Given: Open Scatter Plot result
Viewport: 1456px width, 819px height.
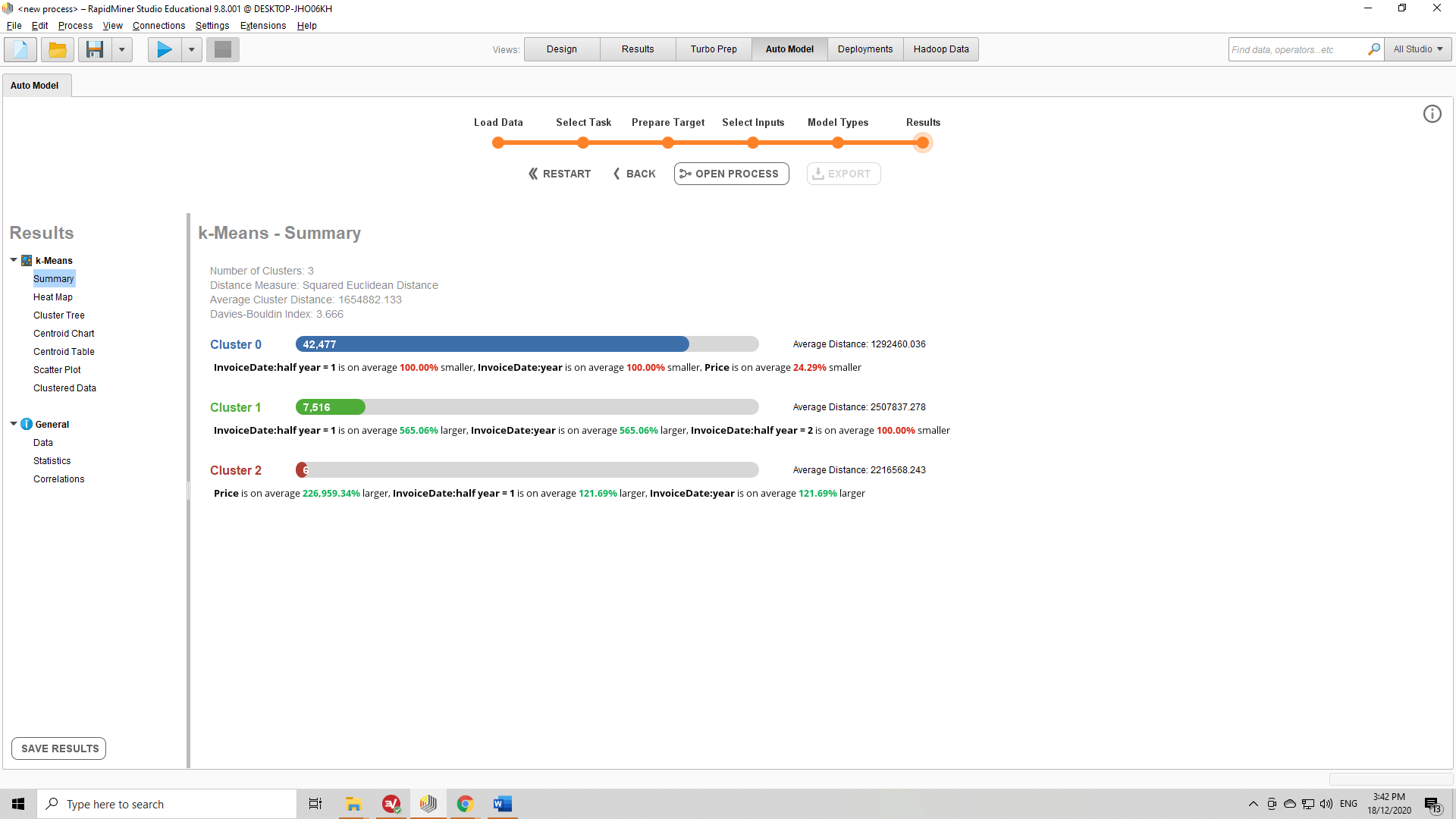Looking at the screenshot, I should coord(57,370).
